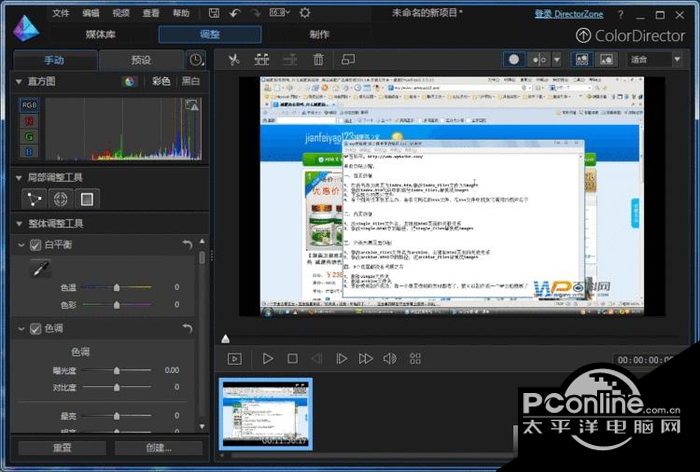Open the settings gear icon

pos(304,13)
